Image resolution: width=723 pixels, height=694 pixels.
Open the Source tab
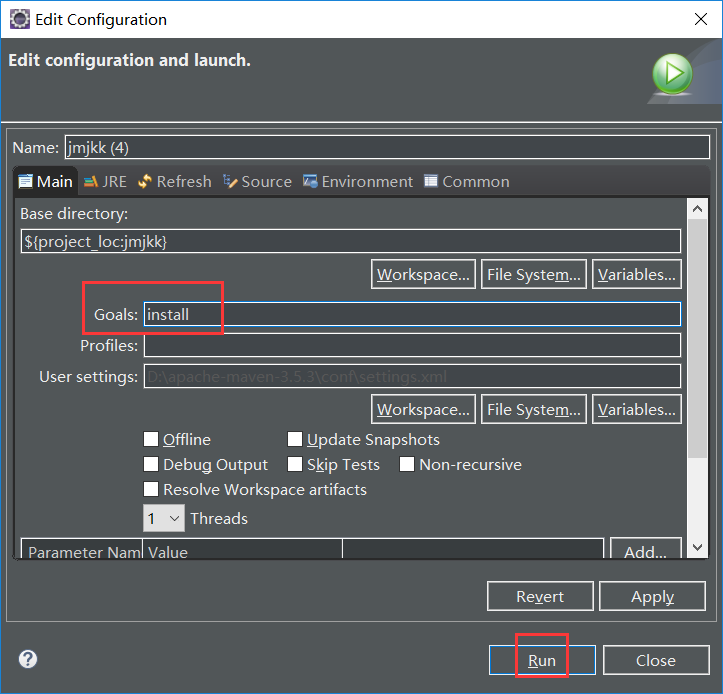[x=257, y=182]
